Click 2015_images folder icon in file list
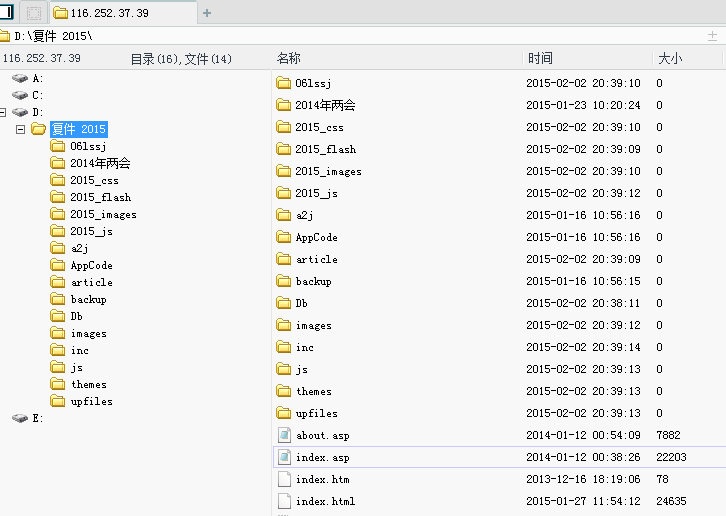Viewport: 726px width, 516px height. point(283,171)
